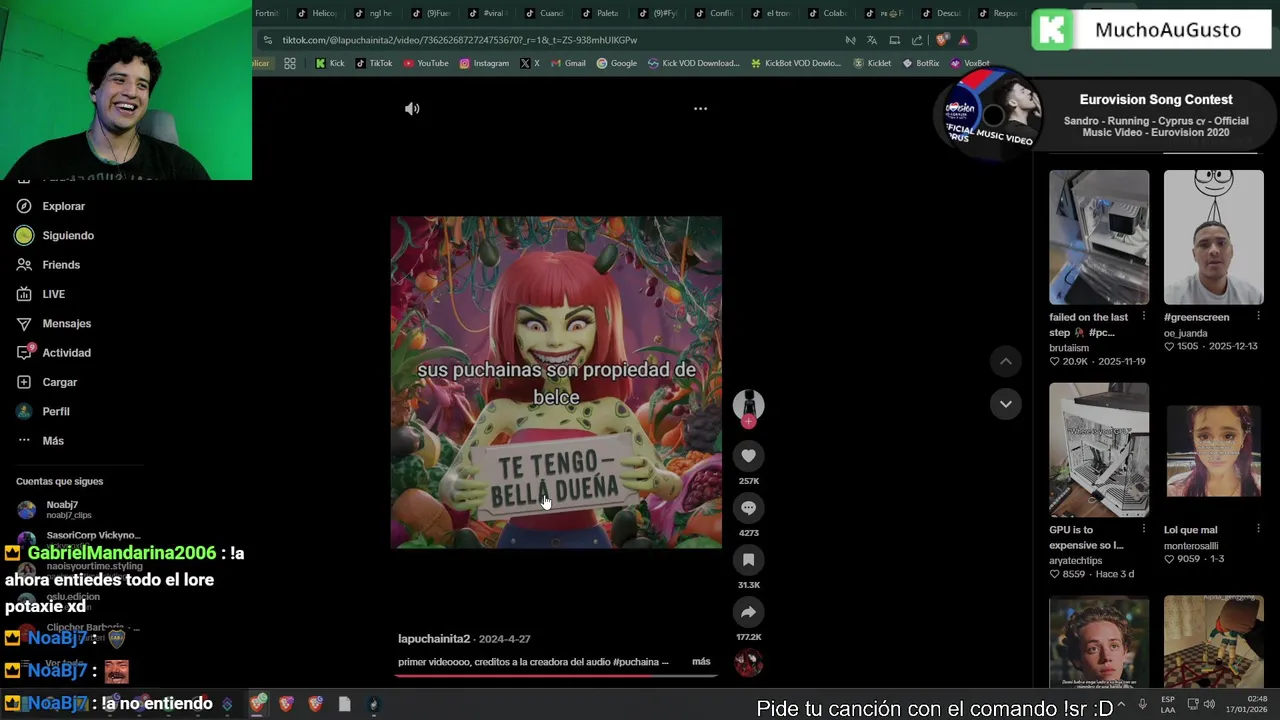Go to next video arrow
The width and height of the screenshot is (1280, 720).
point(1006,404)
